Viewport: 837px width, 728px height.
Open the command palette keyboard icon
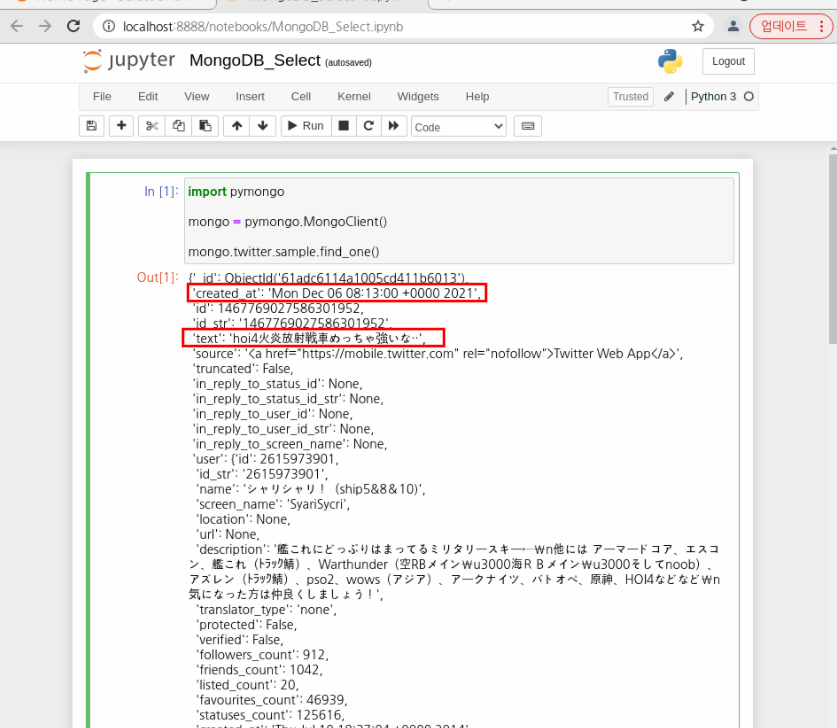pos(528,126)
